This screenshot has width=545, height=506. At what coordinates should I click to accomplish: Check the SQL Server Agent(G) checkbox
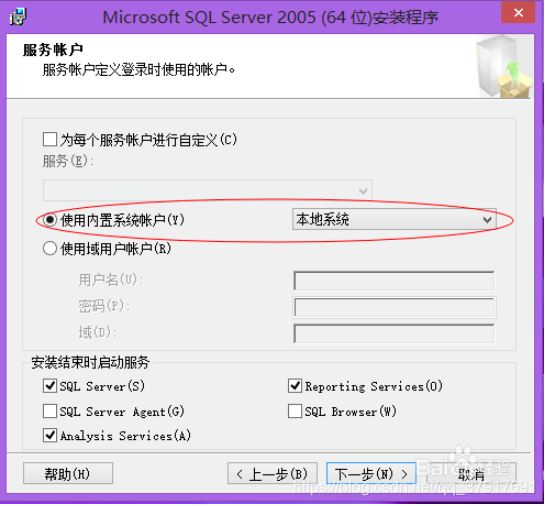(50, 411)
